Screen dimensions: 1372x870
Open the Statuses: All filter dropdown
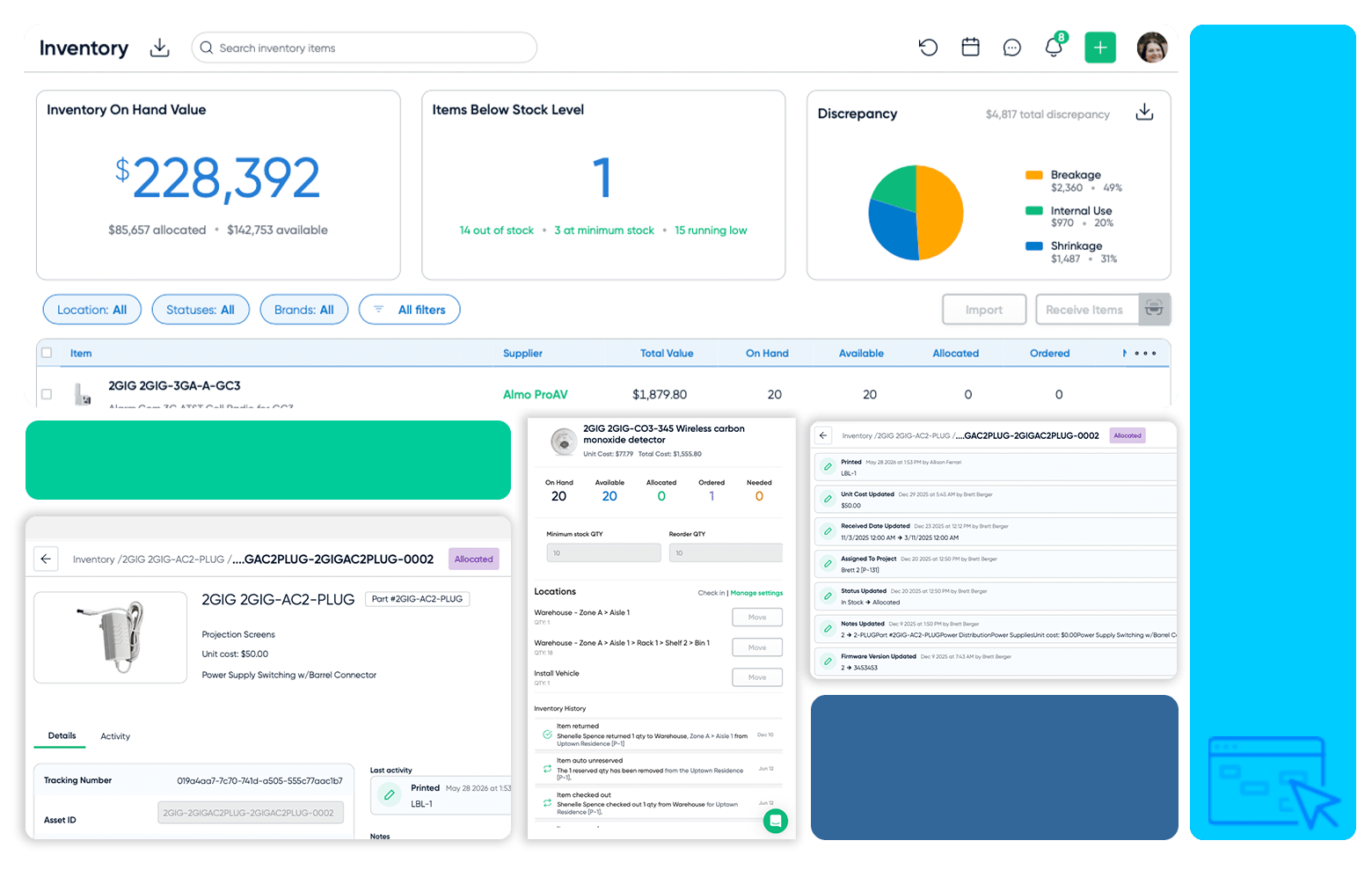pos(201,310)
